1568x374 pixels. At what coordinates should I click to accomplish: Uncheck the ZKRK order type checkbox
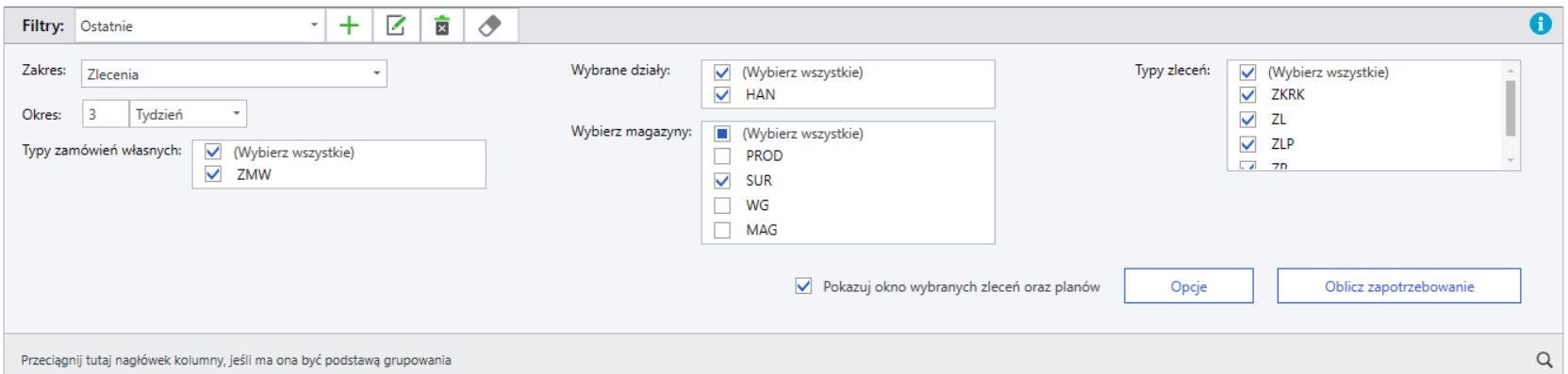[x=1247, y=94]
